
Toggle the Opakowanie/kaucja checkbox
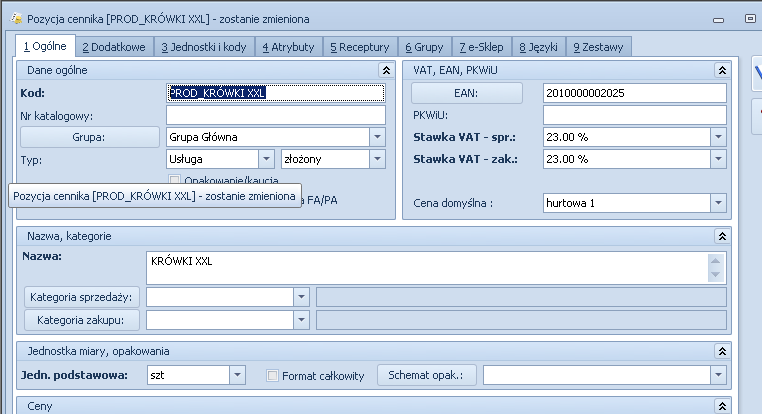(175, 180)
